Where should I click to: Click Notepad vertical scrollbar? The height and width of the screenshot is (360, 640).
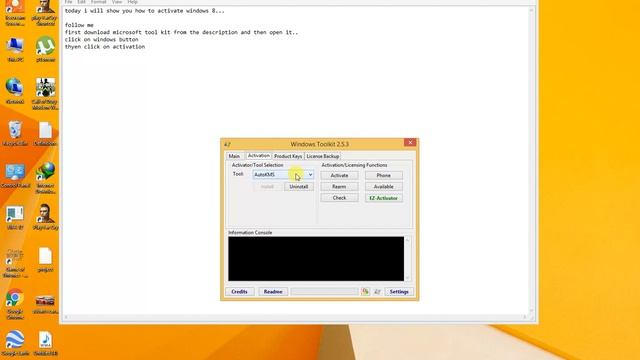pyautogui.click(x=531, y=159)
